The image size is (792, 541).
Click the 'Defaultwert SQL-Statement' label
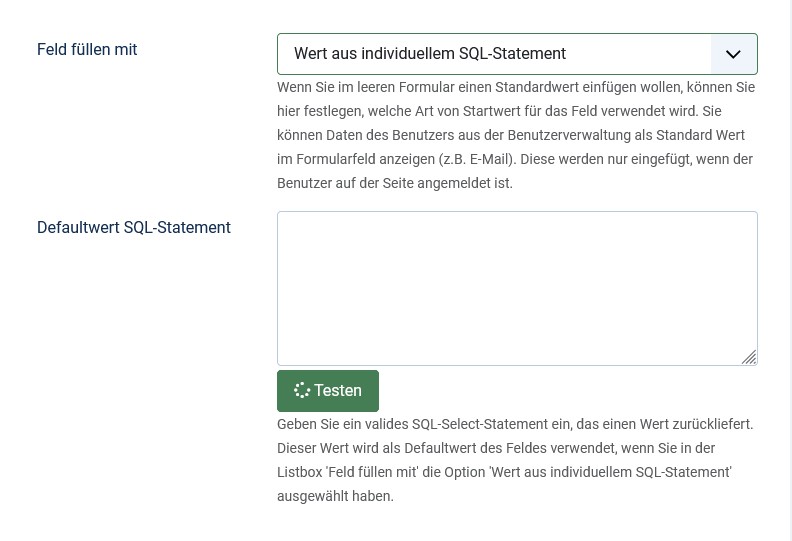(134, 227)
